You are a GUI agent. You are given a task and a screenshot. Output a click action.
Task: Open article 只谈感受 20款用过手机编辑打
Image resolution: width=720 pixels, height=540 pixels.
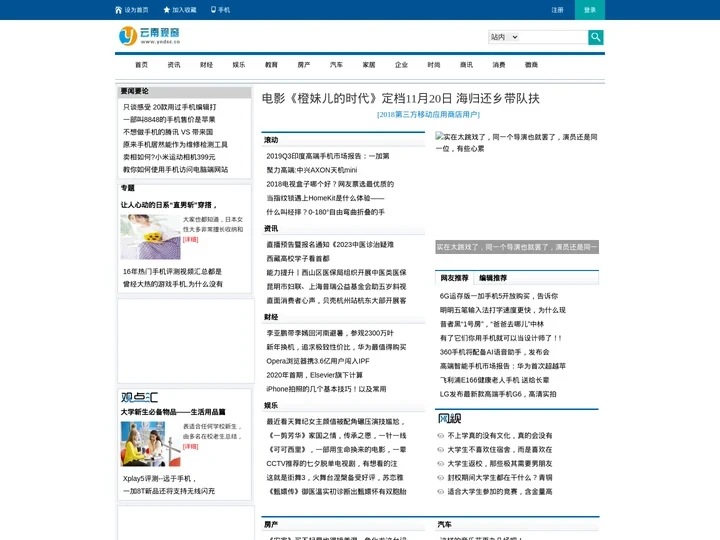click(169, 107)
